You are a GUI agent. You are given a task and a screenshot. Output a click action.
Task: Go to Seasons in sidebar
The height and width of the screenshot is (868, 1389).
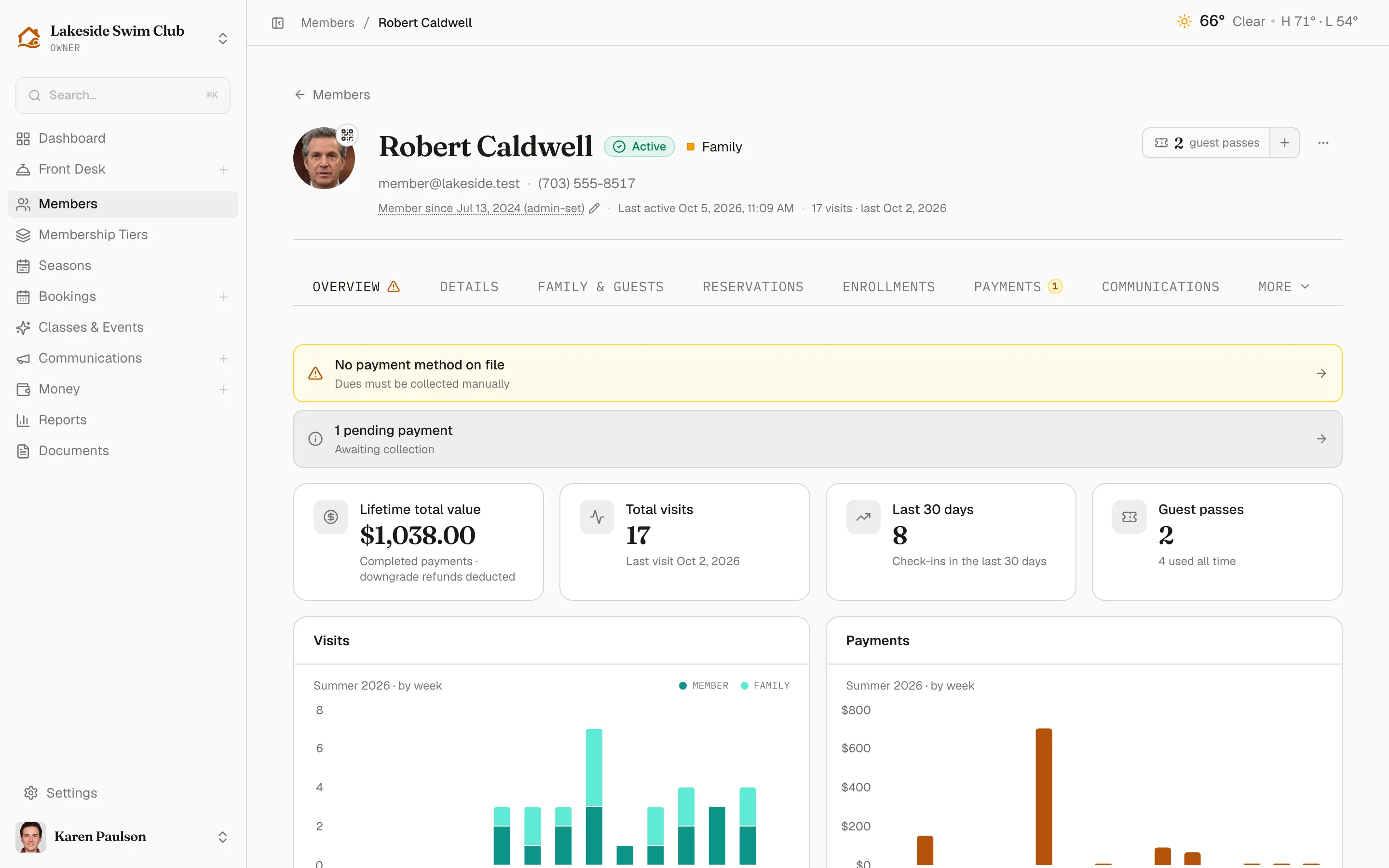[x=123, y=266]
